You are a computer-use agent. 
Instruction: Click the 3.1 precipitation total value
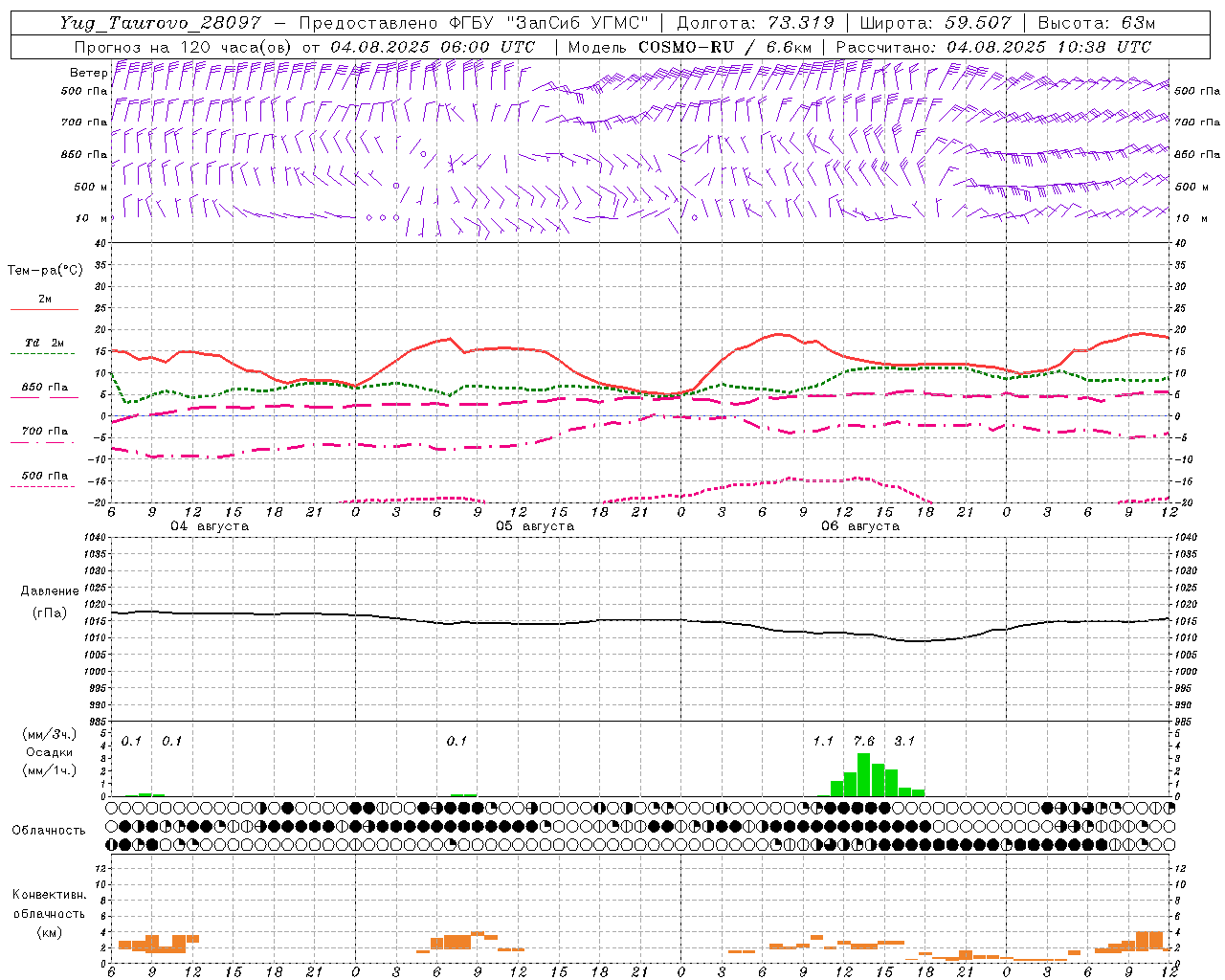(903, 741)
